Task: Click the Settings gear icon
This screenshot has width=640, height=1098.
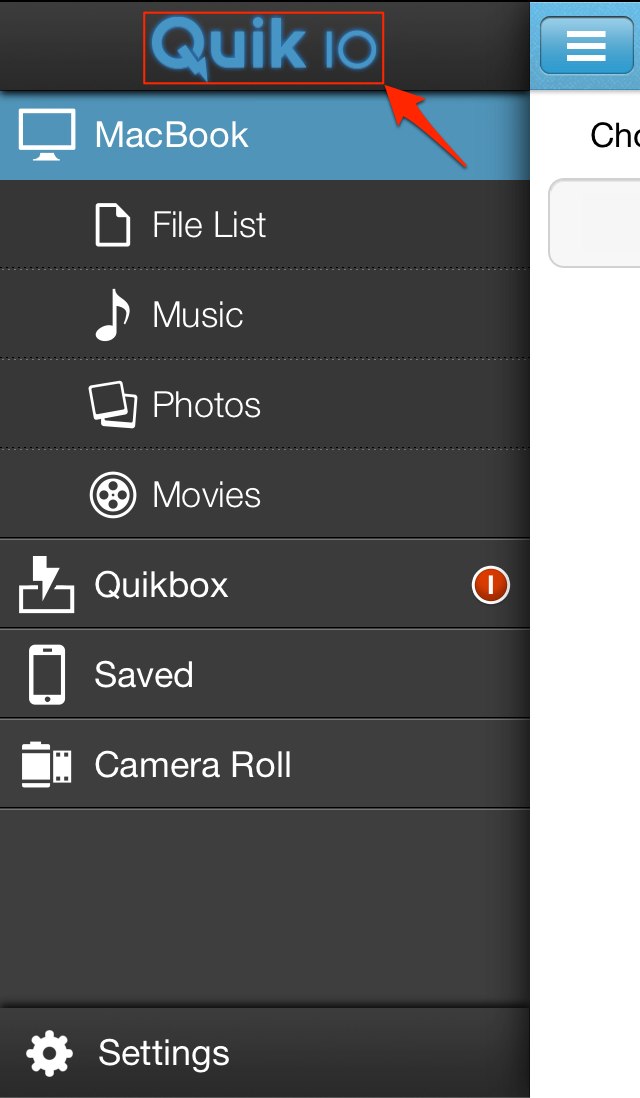Action: [49, 1053]
